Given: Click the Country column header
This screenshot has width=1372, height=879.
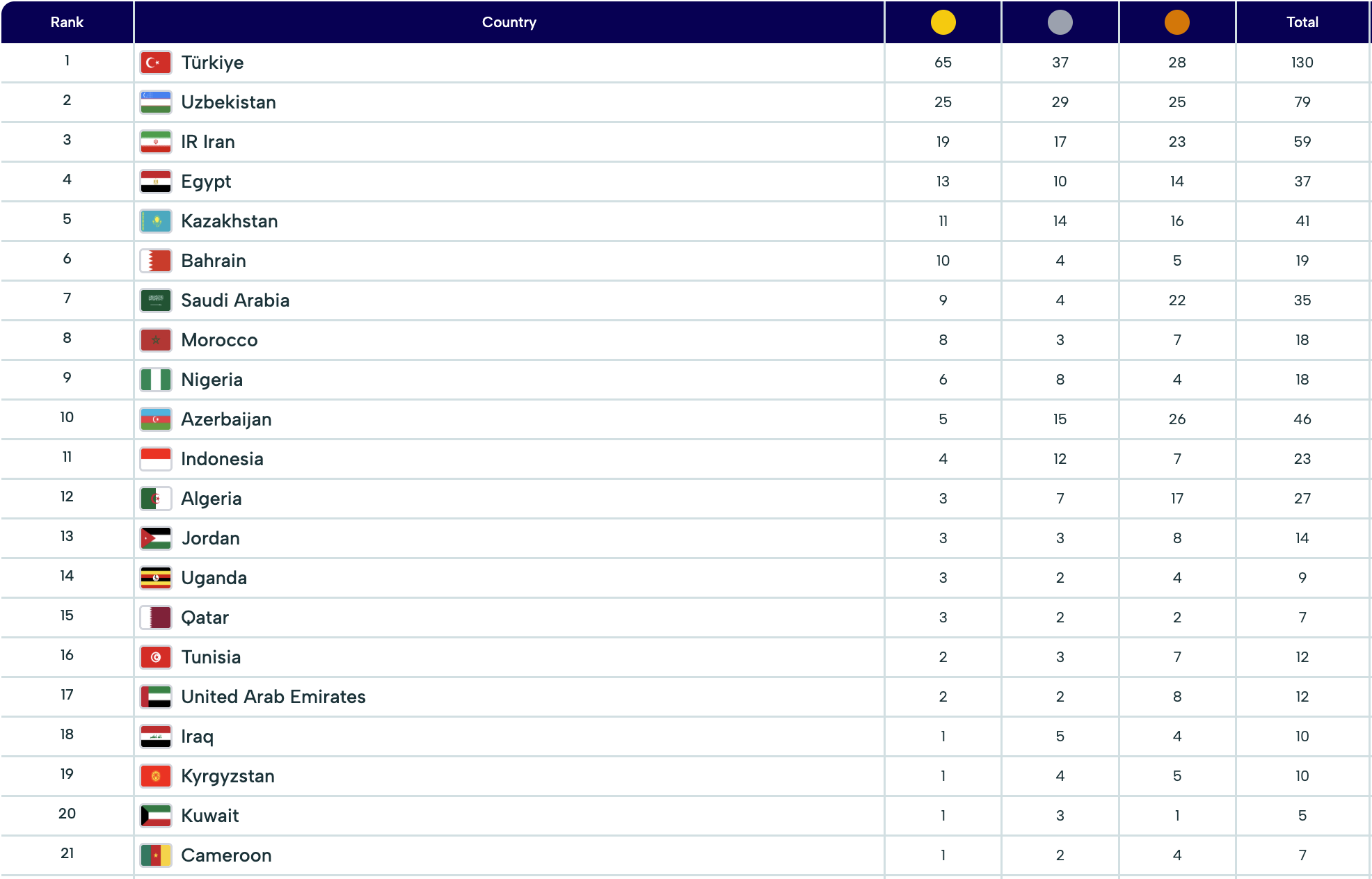Looking at the screenshot, I should pos(509,22).
